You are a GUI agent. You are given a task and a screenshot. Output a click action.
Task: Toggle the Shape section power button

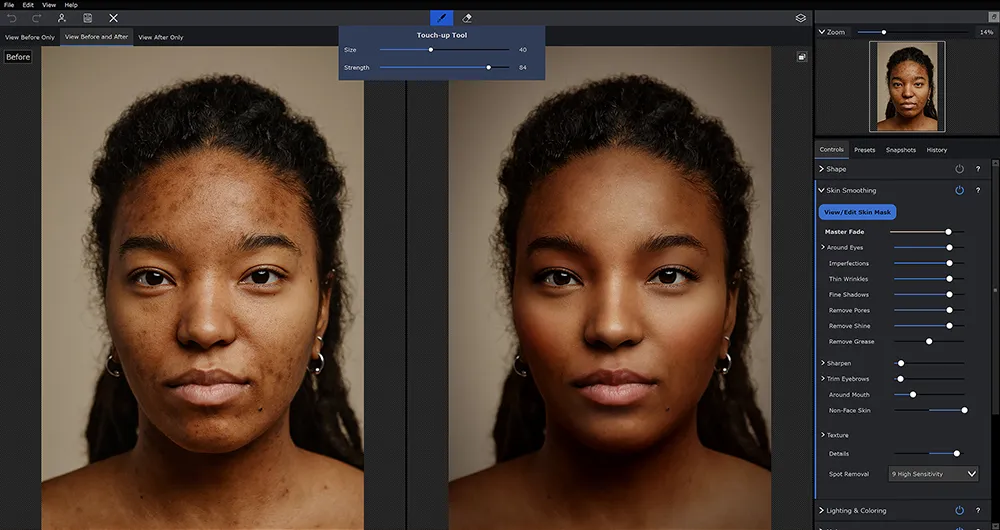click(x=959, y=169)
